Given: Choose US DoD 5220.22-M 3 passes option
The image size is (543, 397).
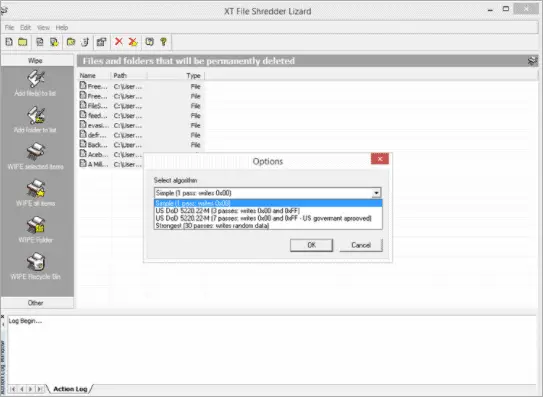Looking at the screenshot, I should coord(268,211).
